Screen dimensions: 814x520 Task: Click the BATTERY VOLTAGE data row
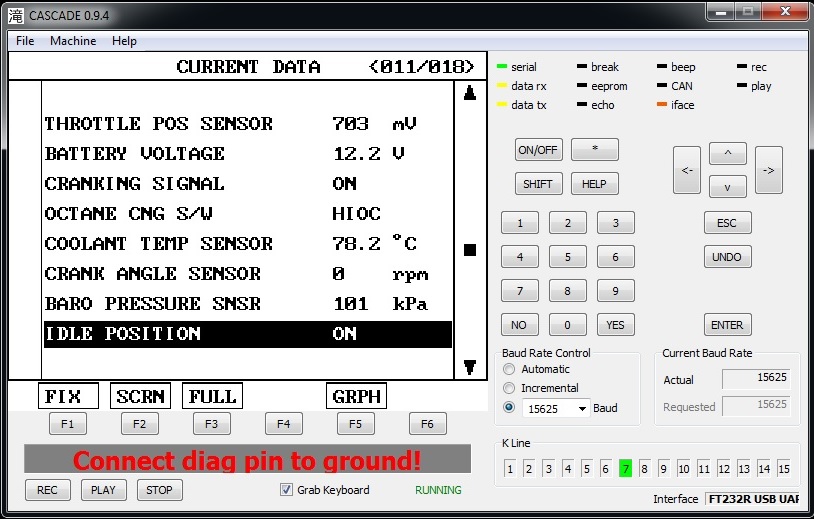248,154
